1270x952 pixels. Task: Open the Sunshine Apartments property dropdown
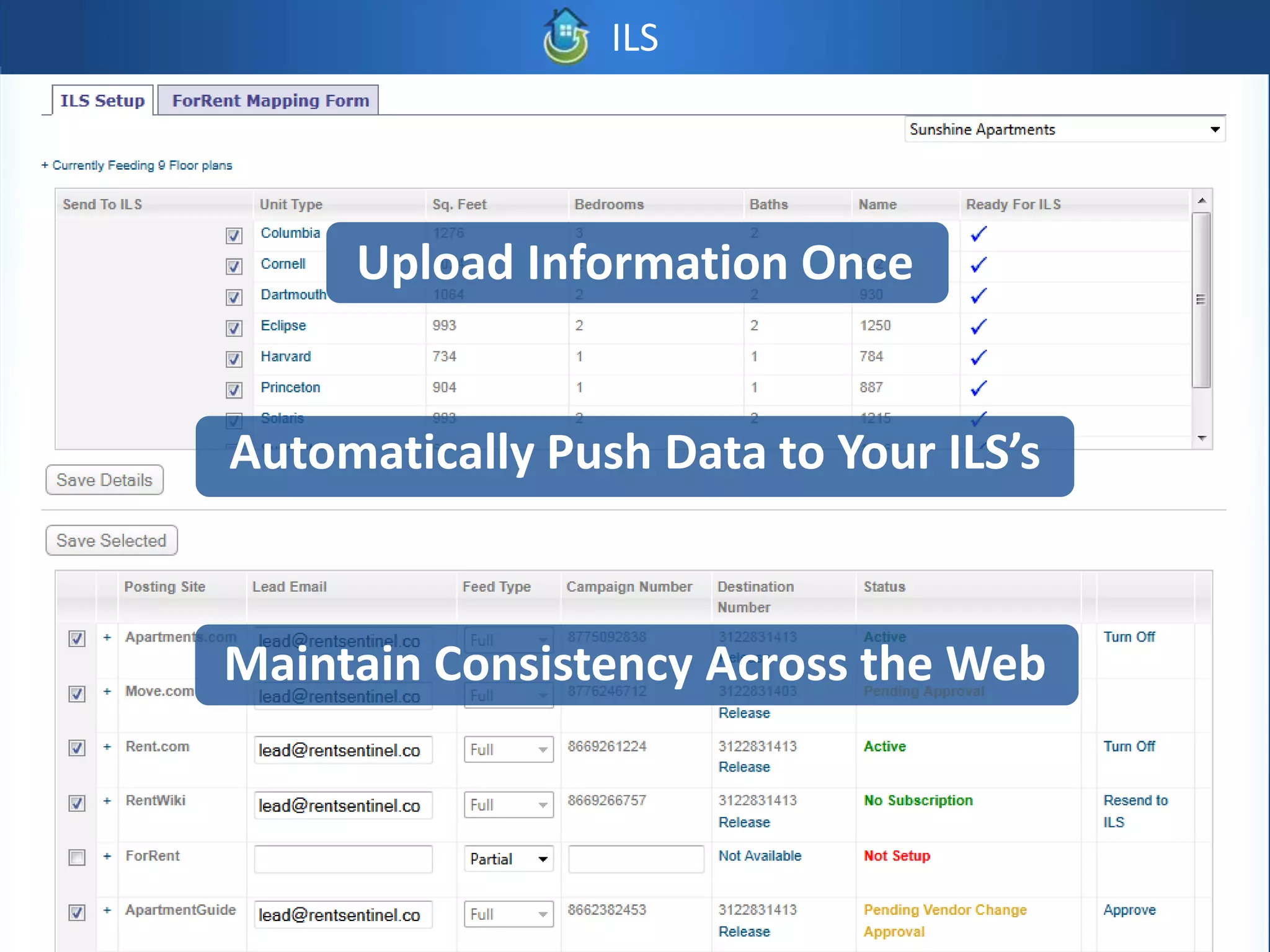click(x=1065, y=130)
